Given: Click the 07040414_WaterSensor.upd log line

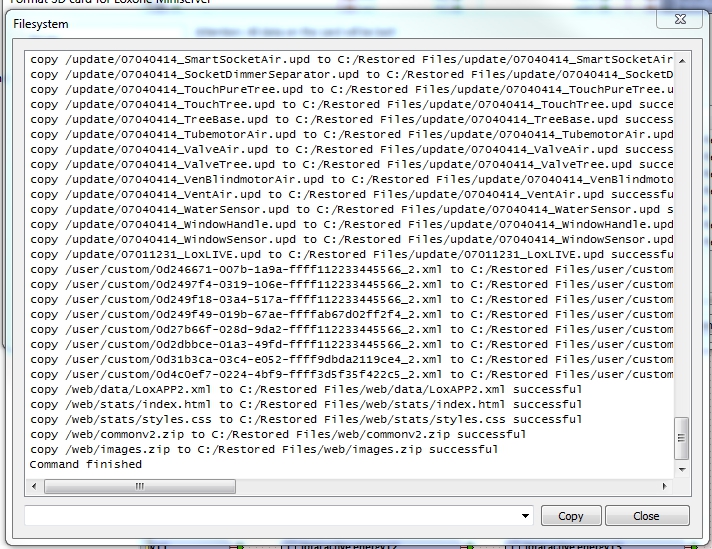Looking at the screenshot, I should 351,210.
